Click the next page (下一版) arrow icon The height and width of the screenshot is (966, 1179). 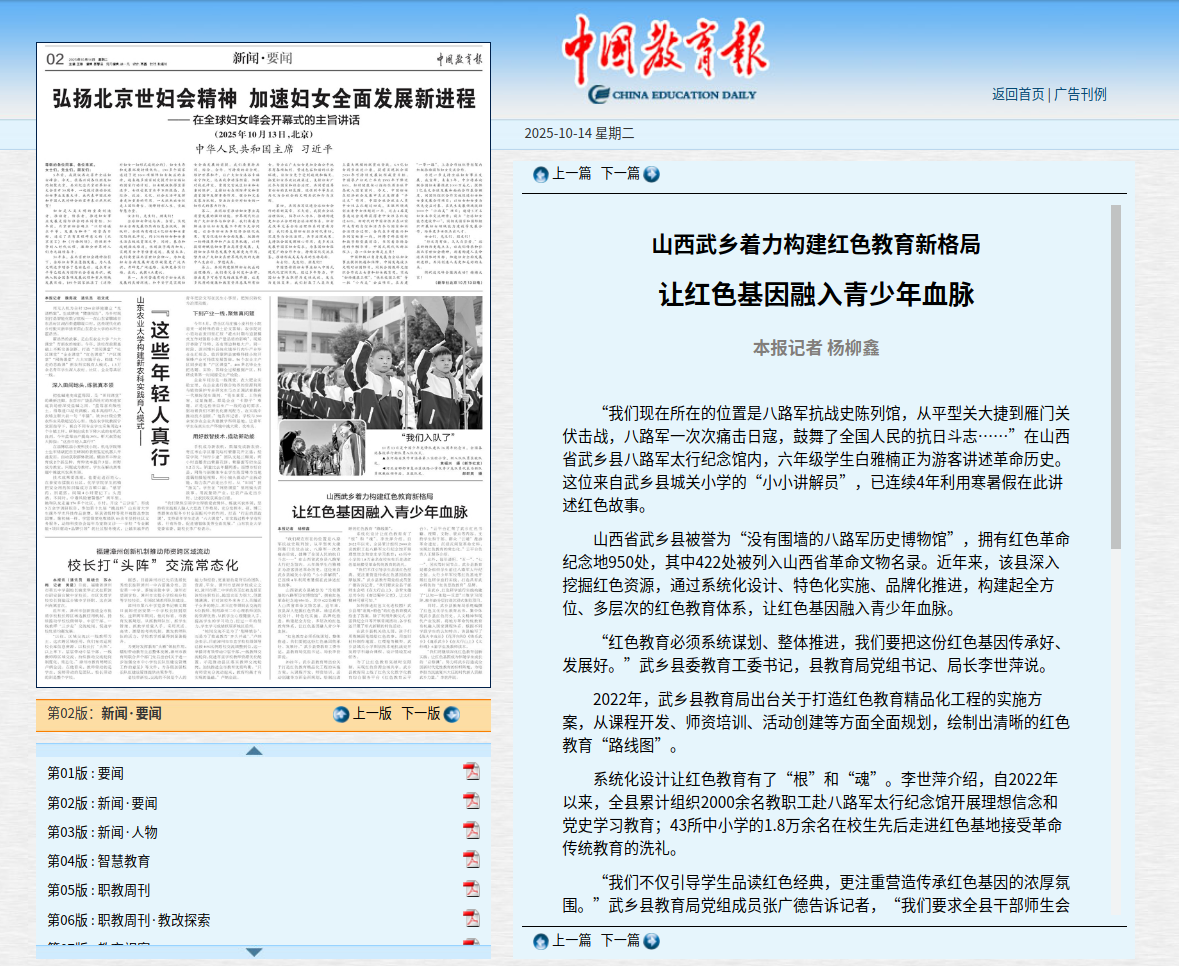(x=450, y=714)
